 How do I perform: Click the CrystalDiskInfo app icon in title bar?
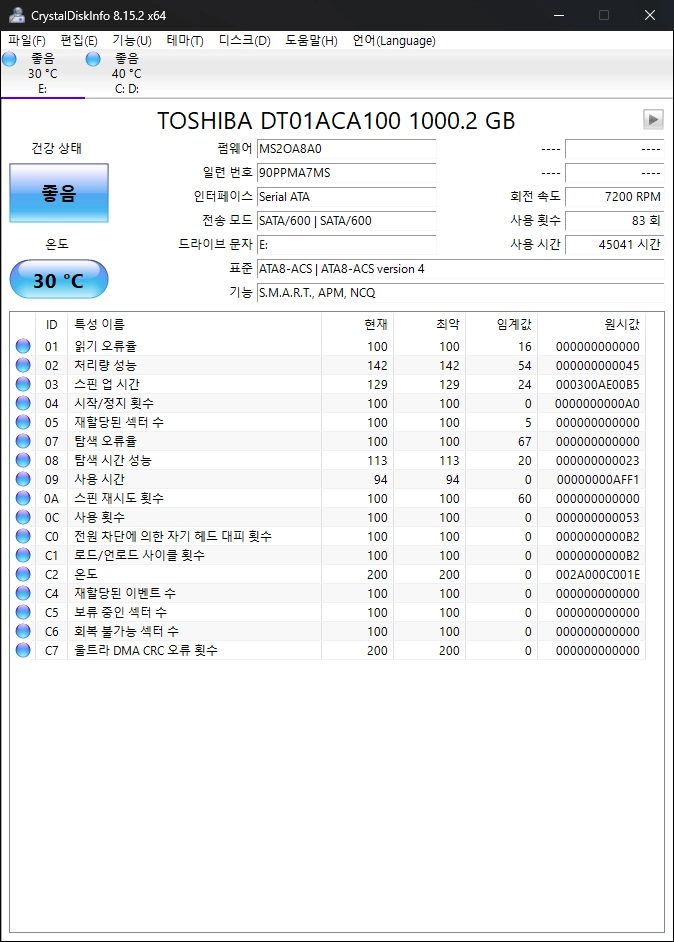coord(17,15)
